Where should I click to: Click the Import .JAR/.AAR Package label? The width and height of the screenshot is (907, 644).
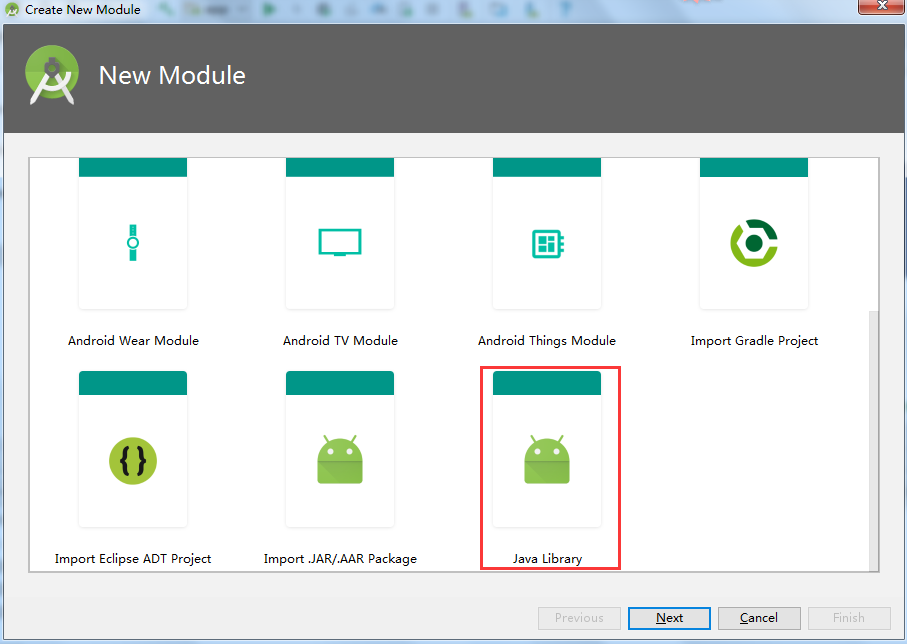click(340, 559)
